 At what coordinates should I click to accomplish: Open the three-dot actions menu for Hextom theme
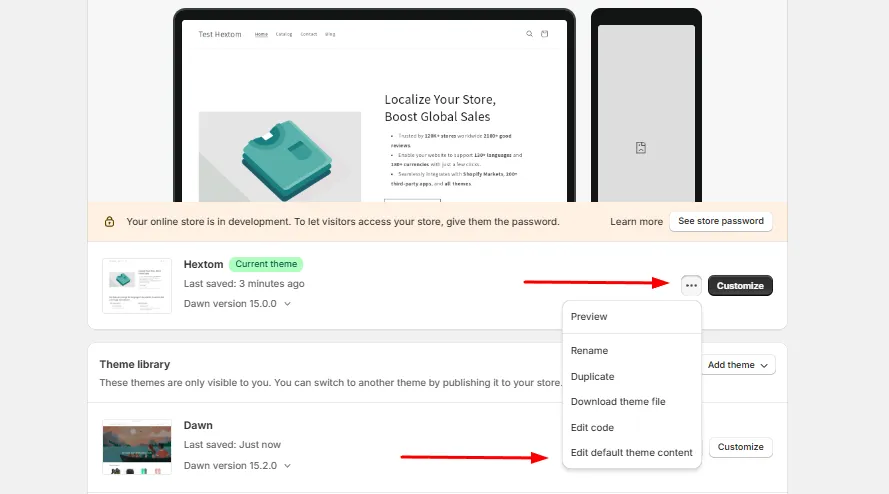691,285
